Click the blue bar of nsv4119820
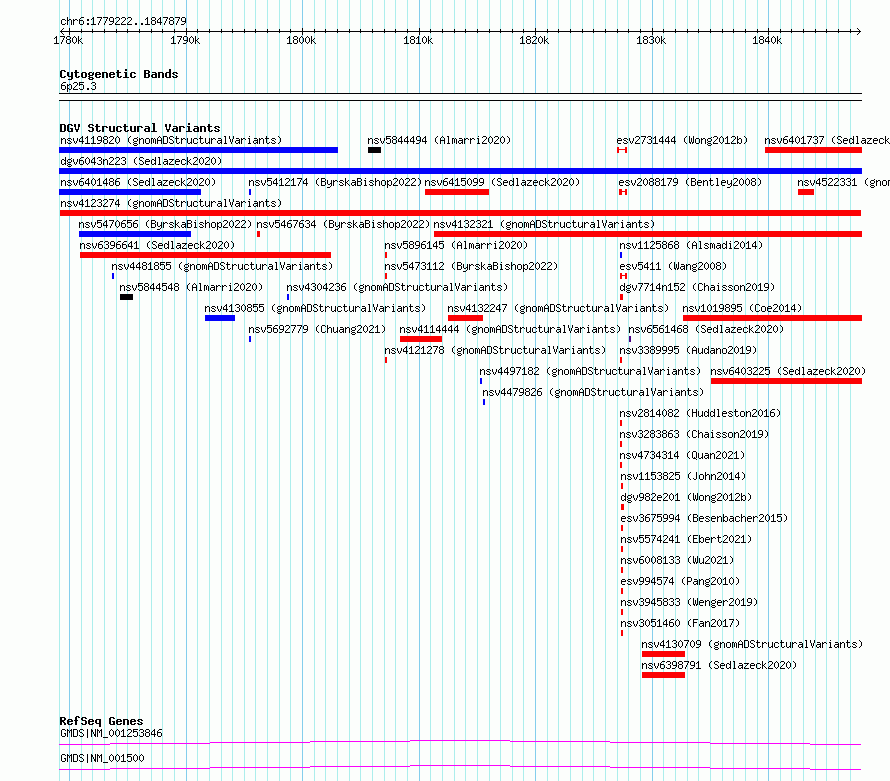 tap(199, 150)
